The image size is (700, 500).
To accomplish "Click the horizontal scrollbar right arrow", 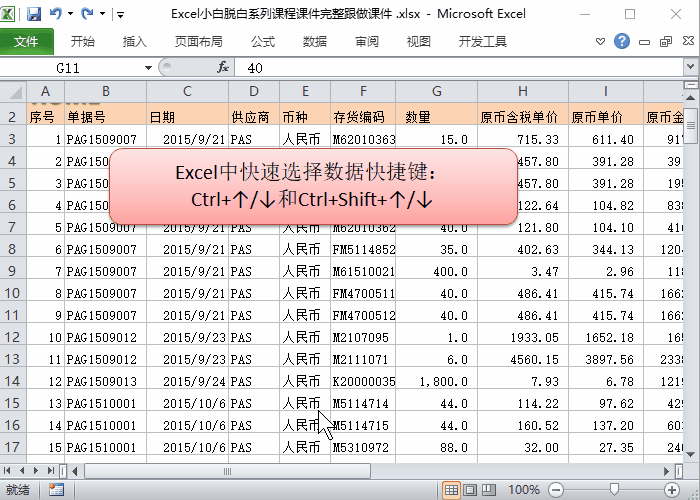I will (667, 471).
